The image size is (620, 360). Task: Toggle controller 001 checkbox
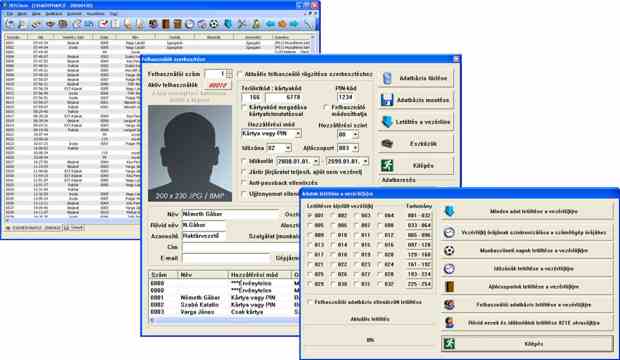(310, 216)
